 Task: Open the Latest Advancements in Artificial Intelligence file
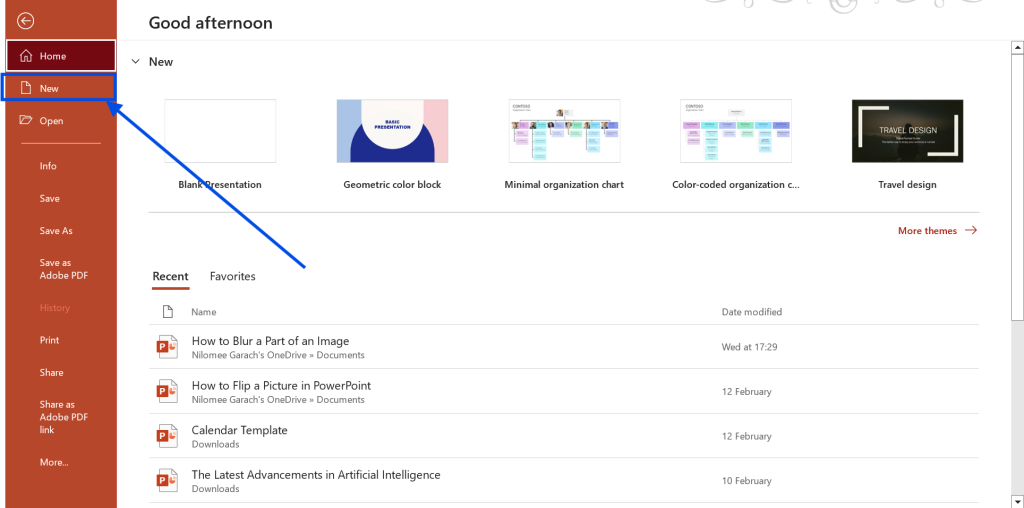tap(316, 475)
